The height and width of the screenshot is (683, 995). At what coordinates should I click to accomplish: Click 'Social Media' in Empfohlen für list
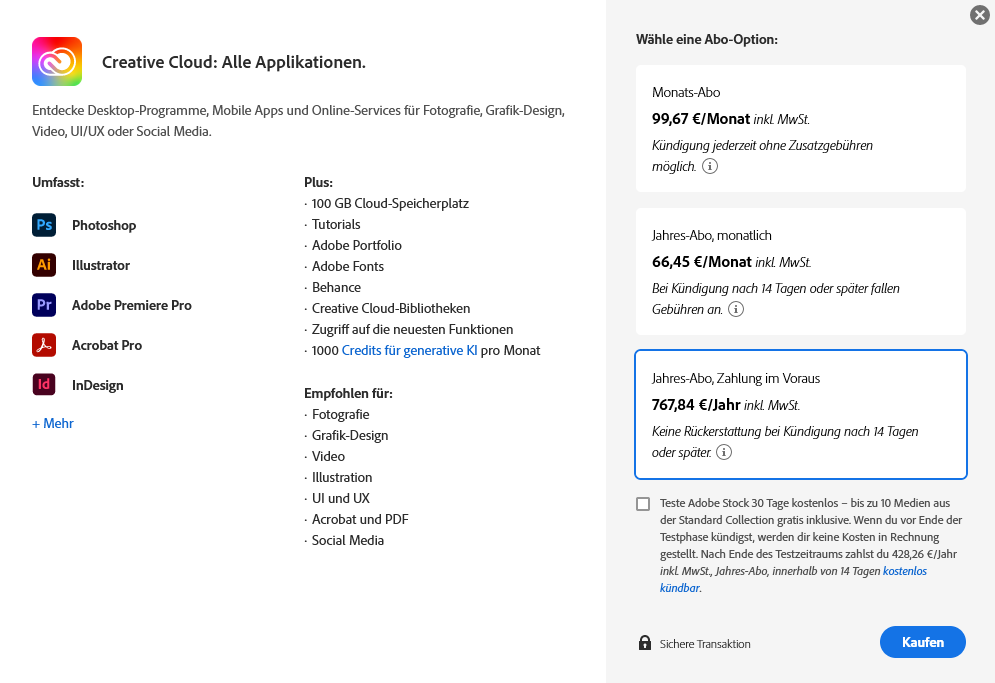coord(348,540)
